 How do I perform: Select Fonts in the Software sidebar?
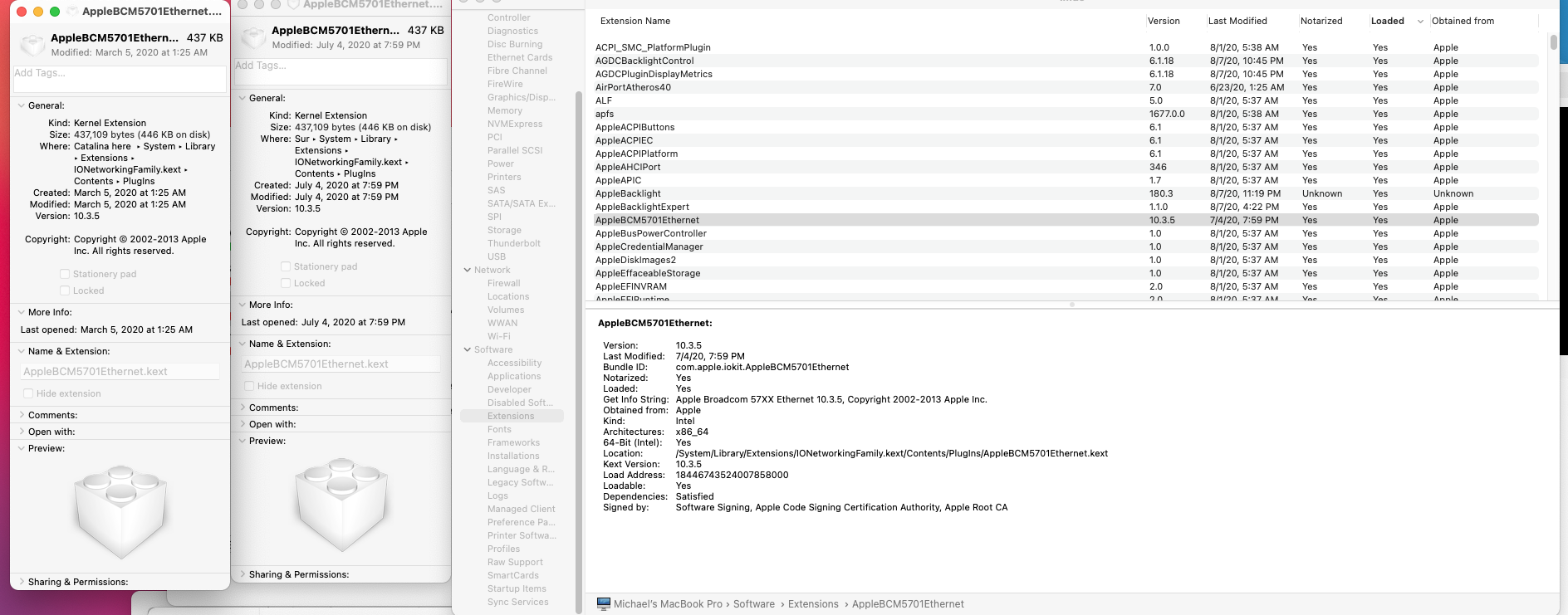point(499,429)
